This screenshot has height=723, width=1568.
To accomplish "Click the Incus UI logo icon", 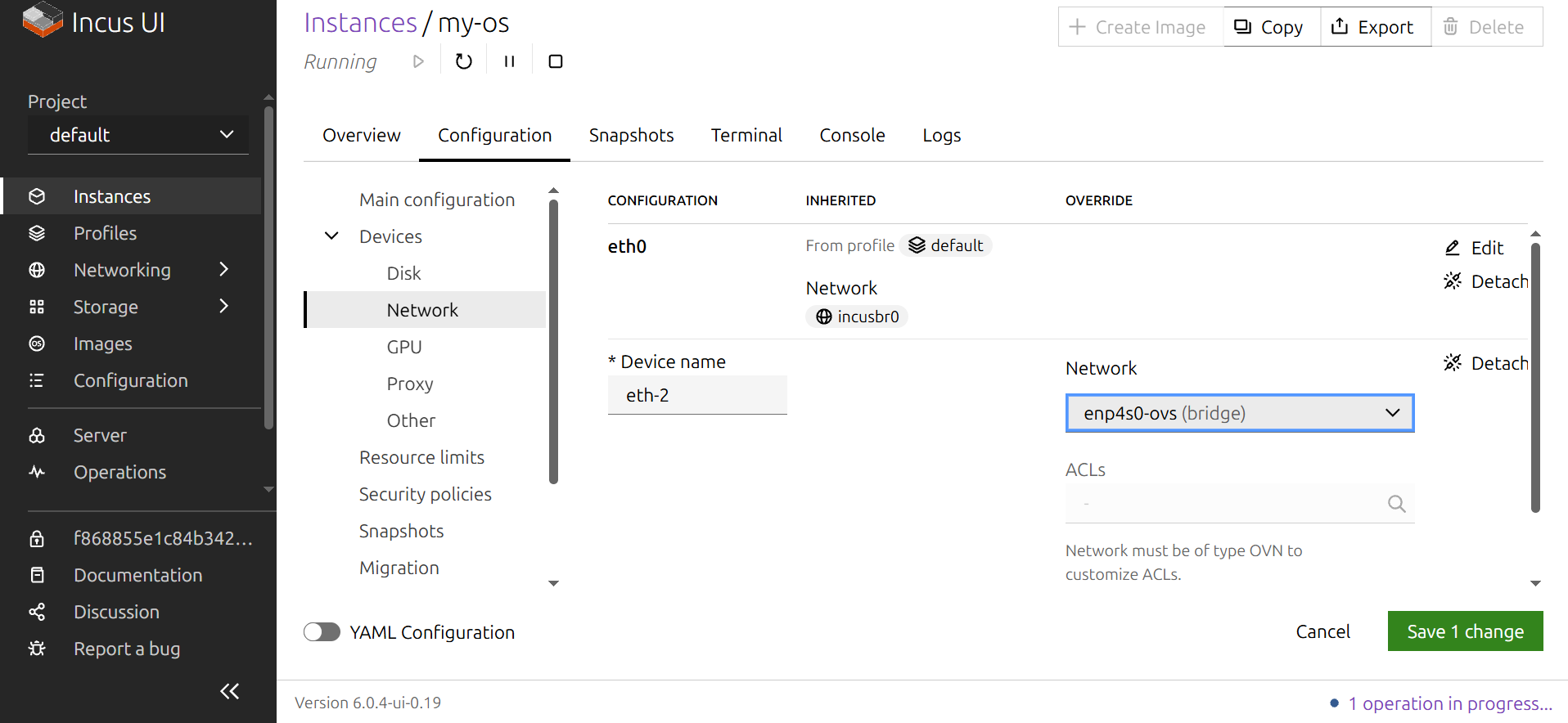I will point(43,21).
